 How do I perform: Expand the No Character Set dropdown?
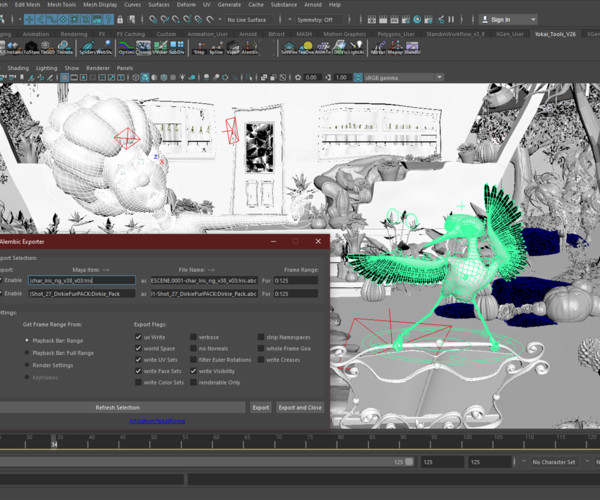555,462
